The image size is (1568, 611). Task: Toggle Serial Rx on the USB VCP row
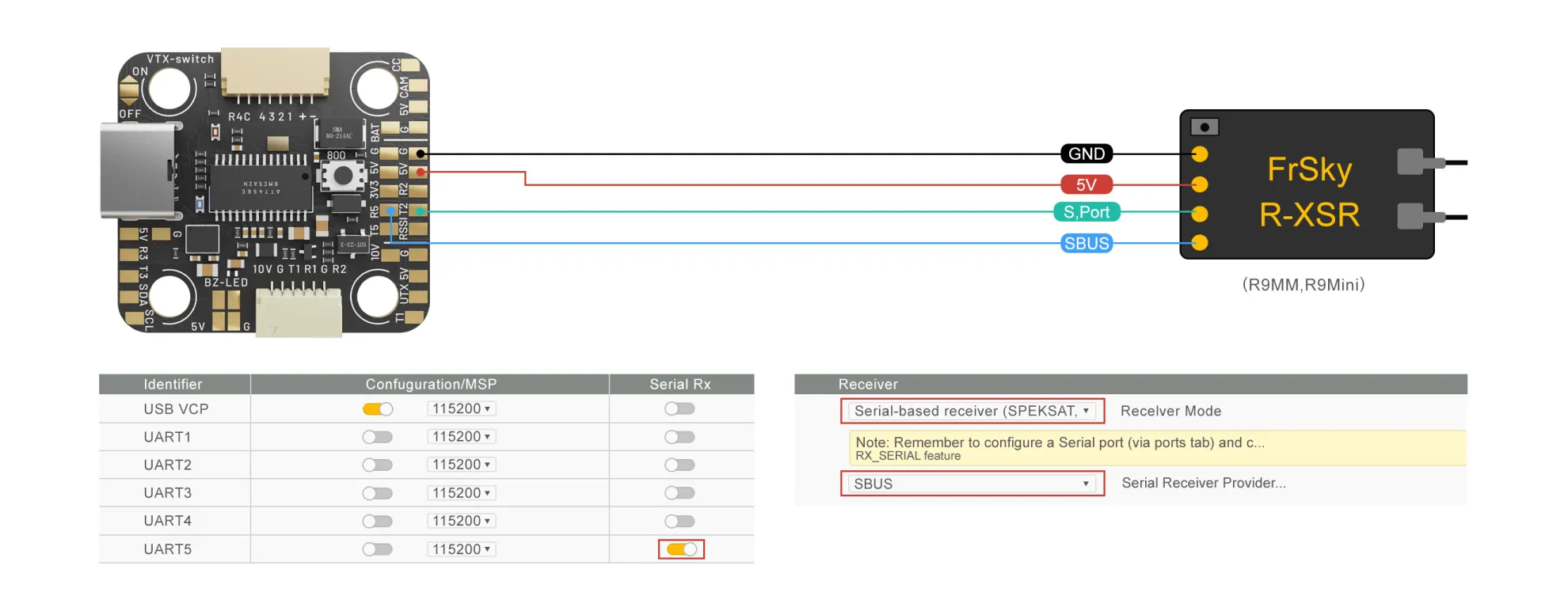[680, 409]
